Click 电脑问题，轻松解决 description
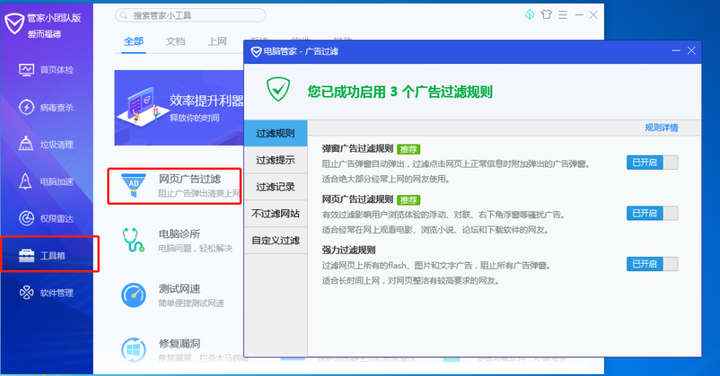Image resolution: width=720 pixels, height=376 pixels. point(195,248)
